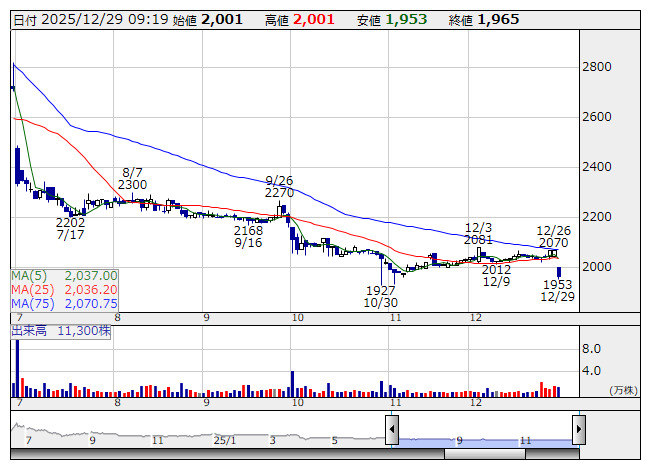
Task: Click the 高値 2,001 high value in header
Action: click(x=305, y=19)
